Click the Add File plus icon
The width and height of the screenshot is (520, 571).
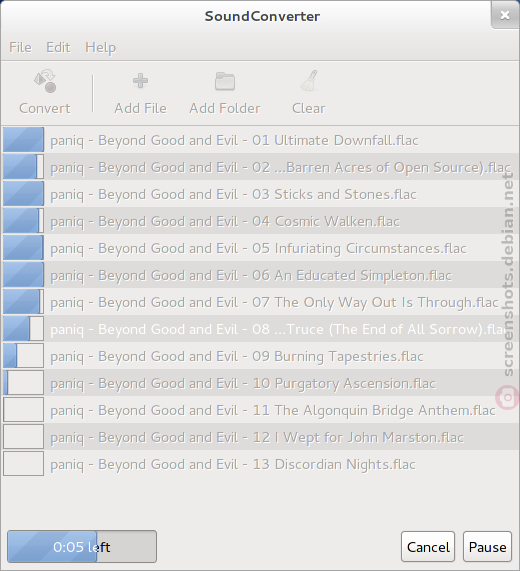140,81
